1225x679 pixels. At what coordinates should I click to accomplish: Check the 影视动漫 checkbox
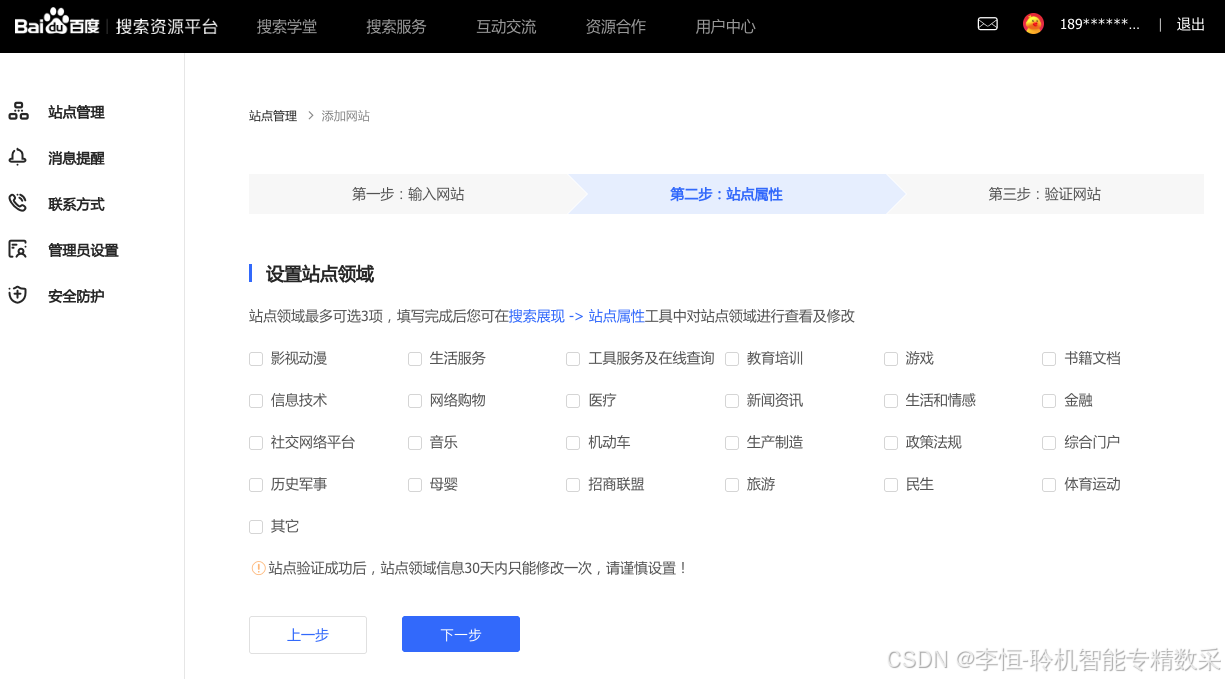click(x=256, y=359)
